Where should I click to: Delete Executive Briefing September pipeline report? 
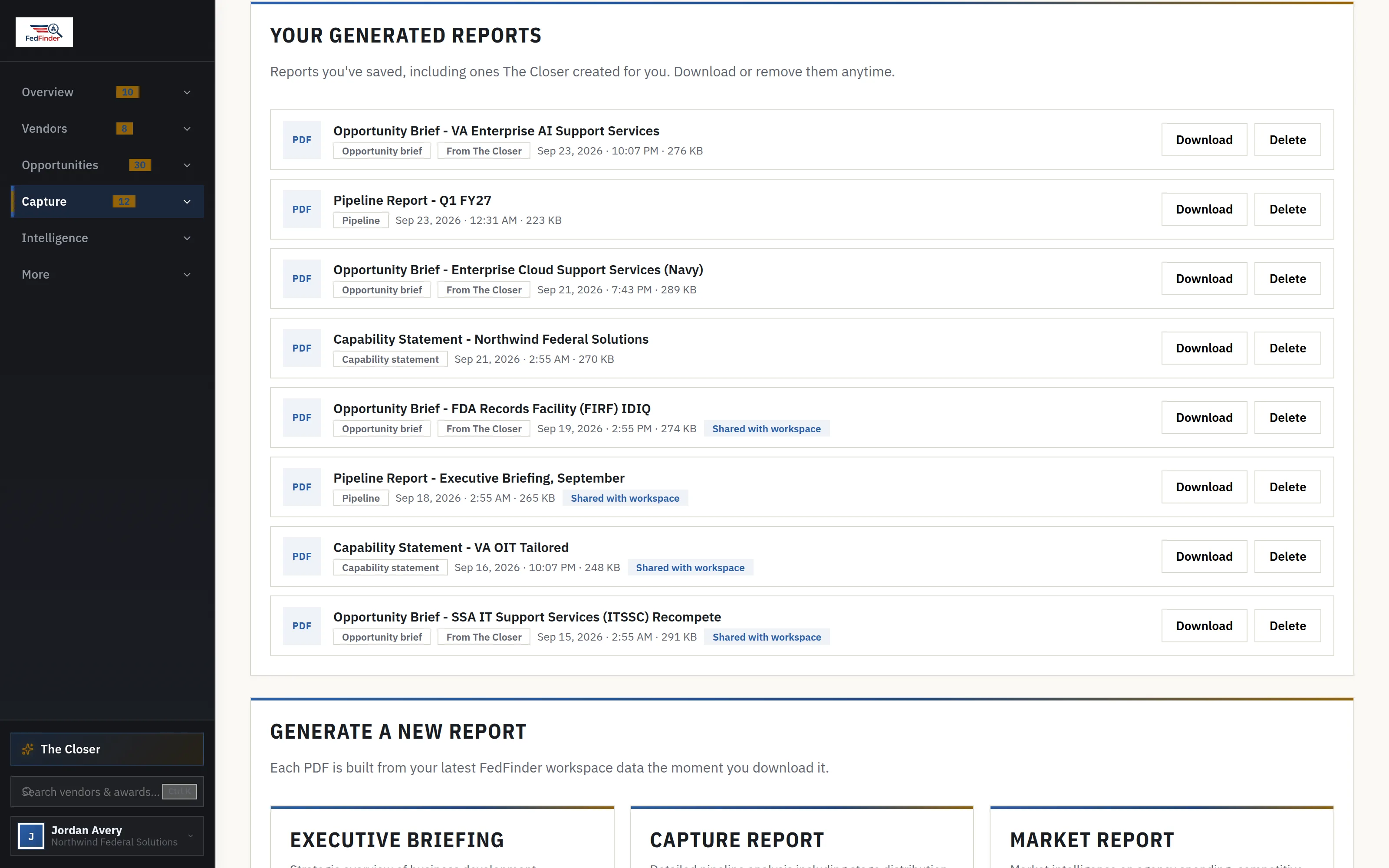coord(1287,487)
